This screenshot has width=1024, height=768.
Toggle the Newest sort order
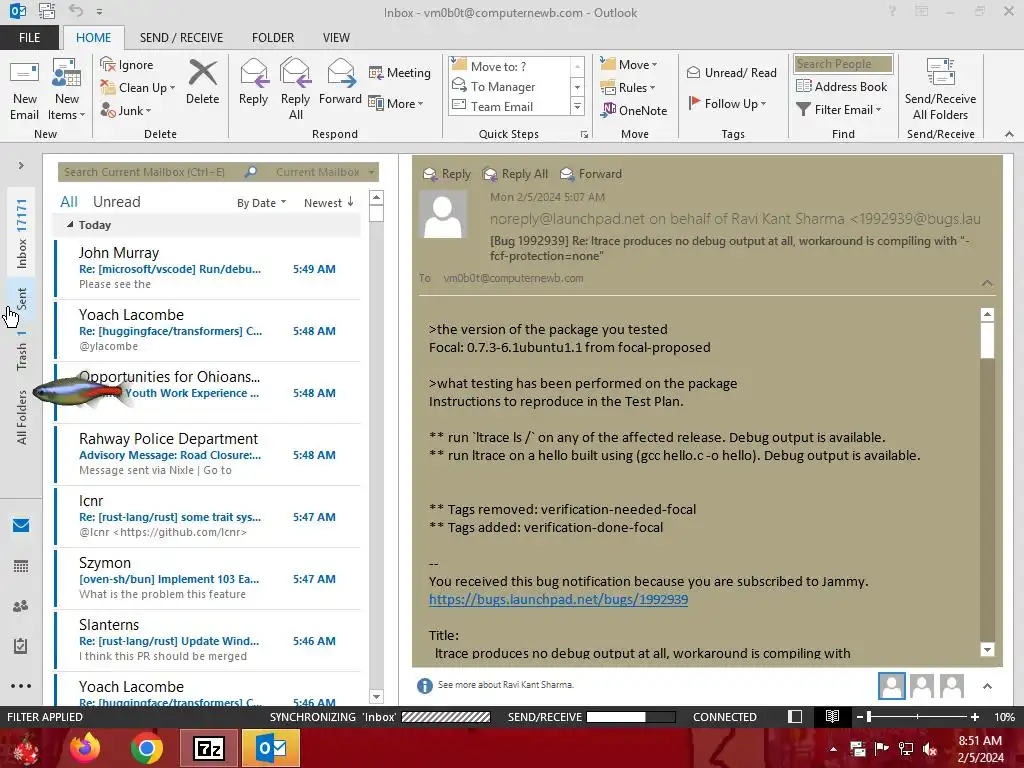328,203
